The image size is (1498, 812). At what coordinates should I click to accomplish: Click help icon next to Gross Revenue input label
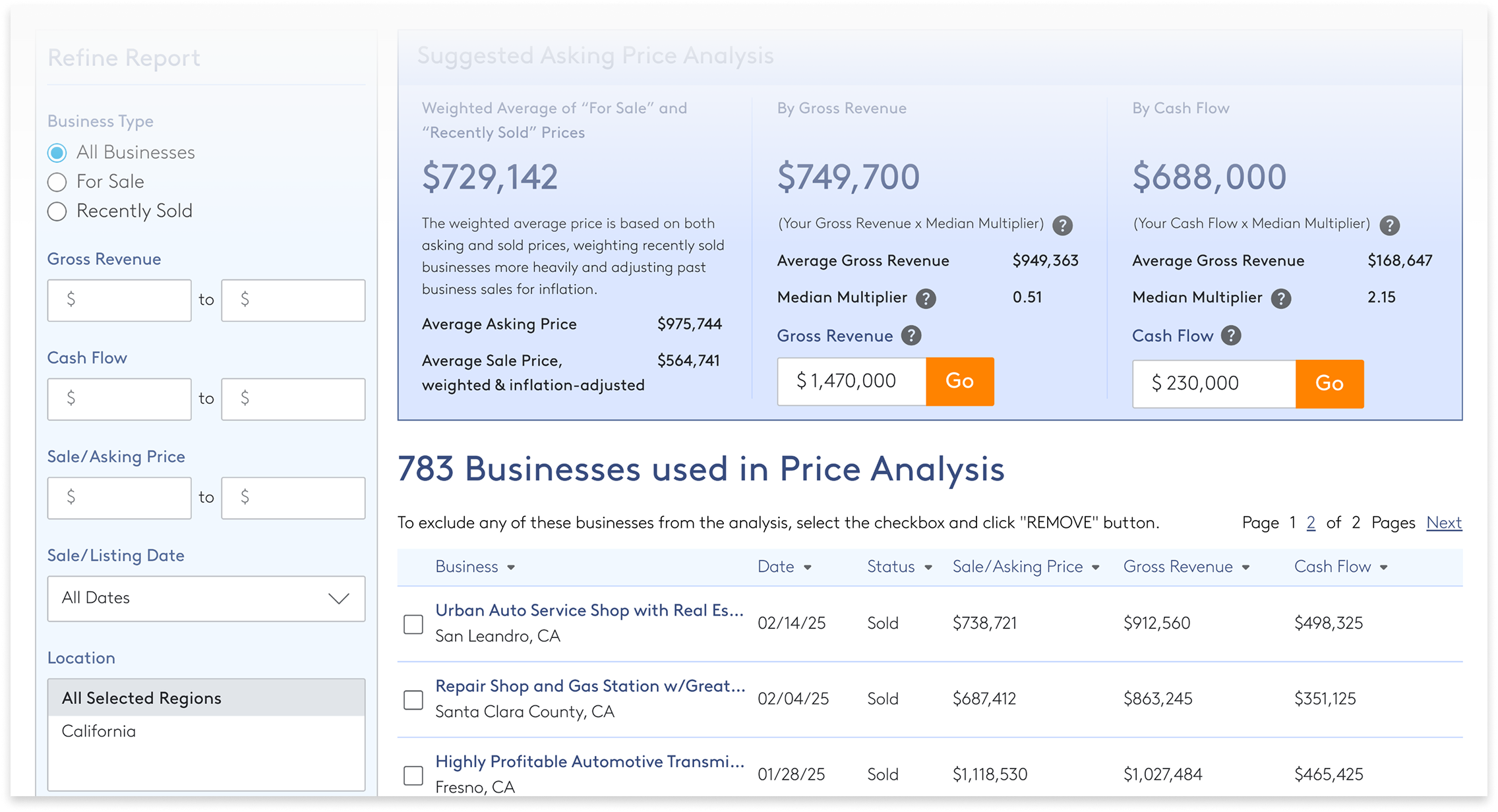(911, 336)
